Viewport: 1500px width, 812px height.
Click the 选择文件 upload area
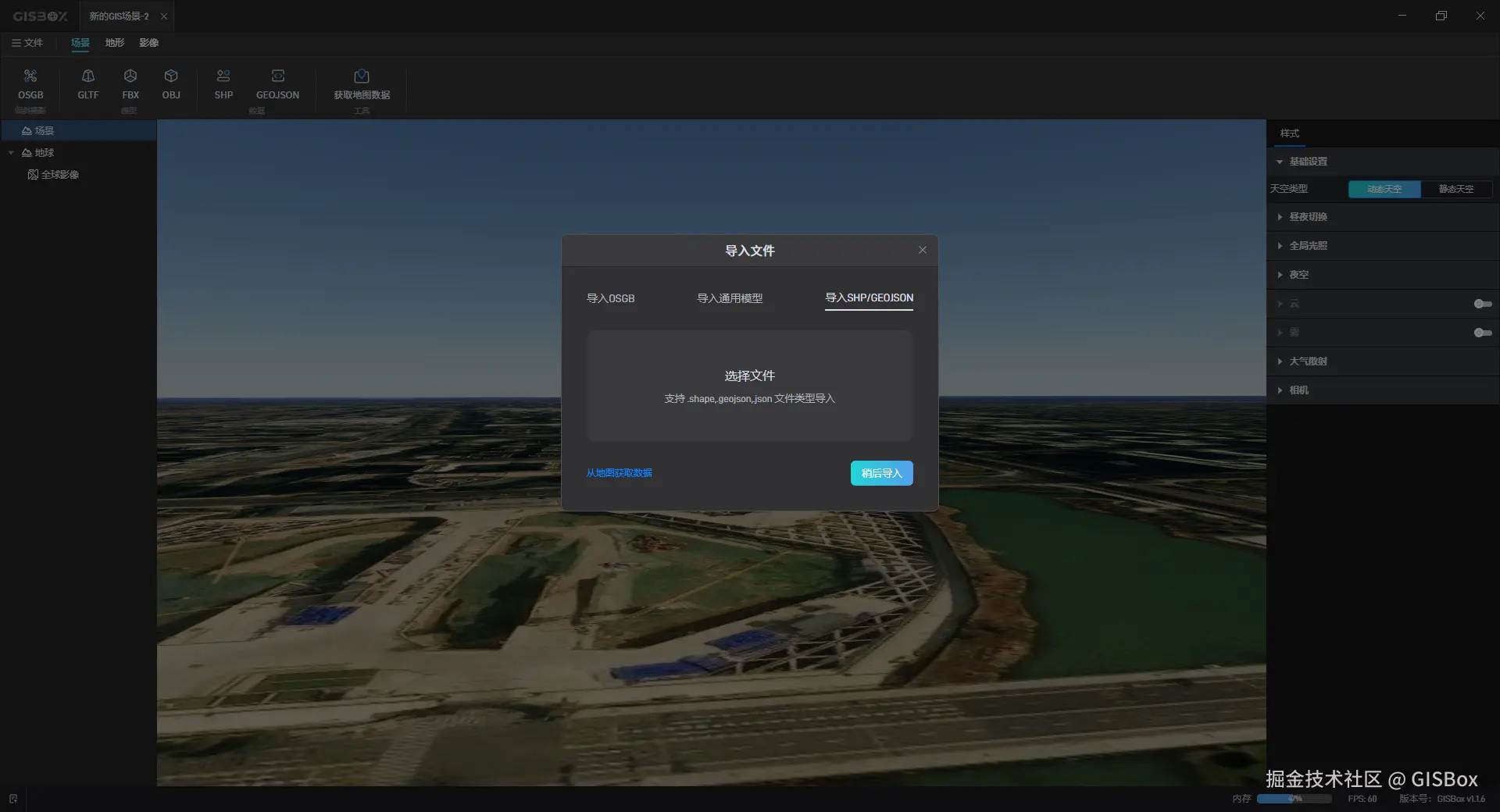(x=750, y=386)
